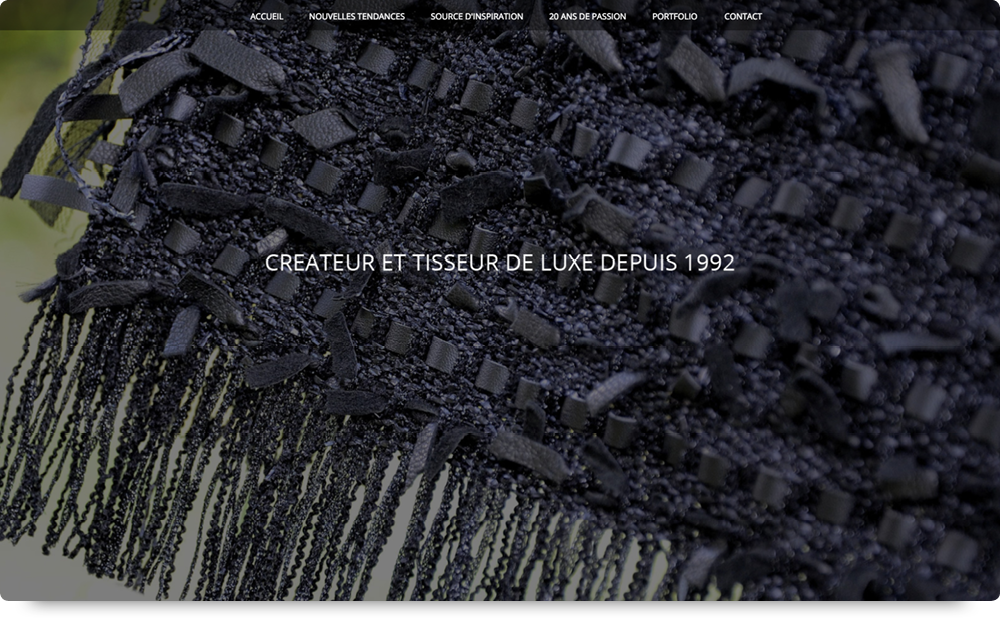Go to Nouvelles Tendances section

click(x=356, y=16)
